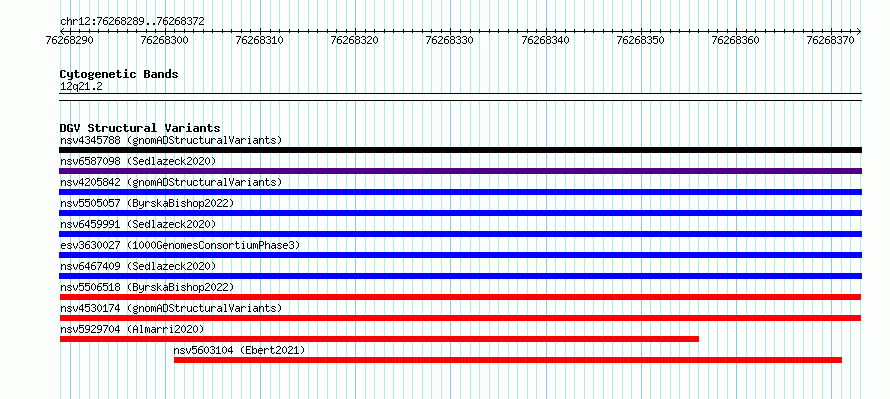The image size is (890, 399).
Task: Click ruler position 76268320
Action: (355, 40)
